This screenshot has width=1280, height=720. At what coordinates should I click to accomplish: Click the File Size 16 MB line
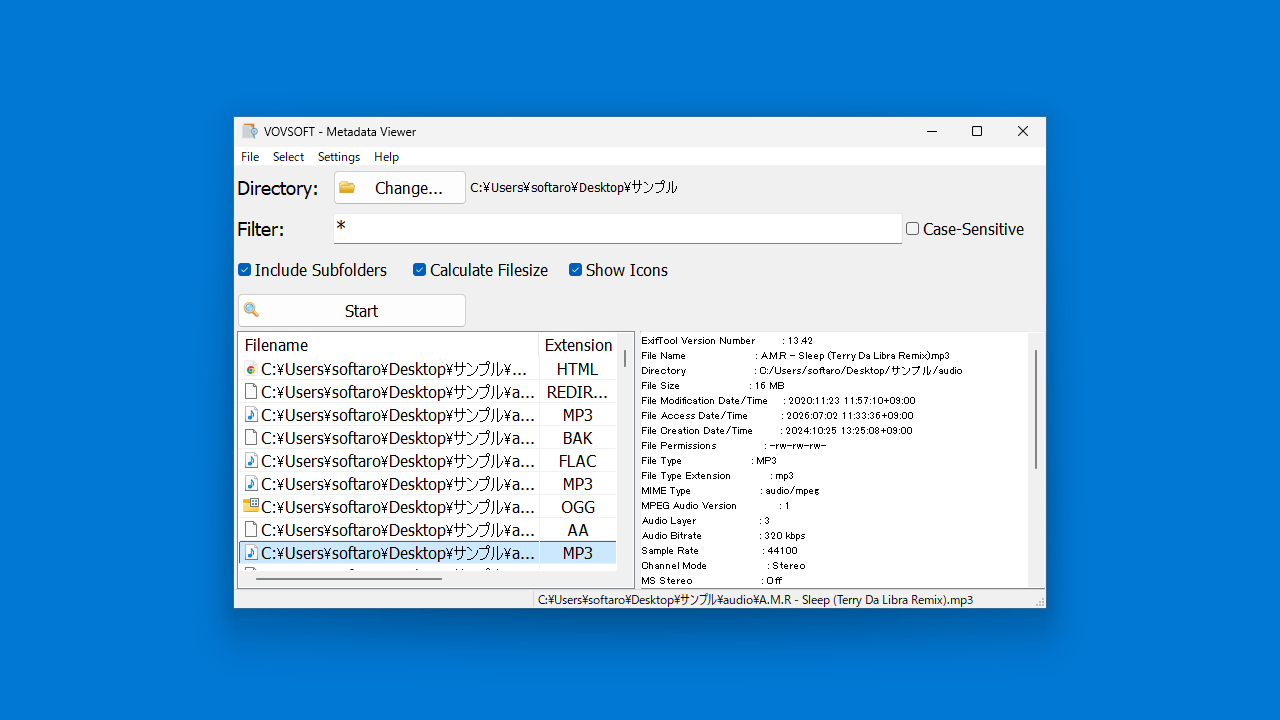[x=713, y=386]
